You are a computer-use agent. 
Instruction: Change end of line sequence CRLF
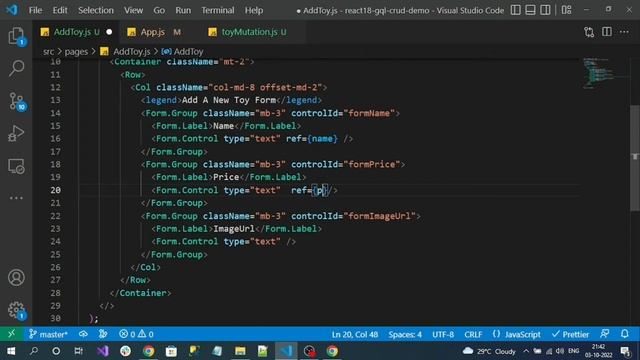473,334
